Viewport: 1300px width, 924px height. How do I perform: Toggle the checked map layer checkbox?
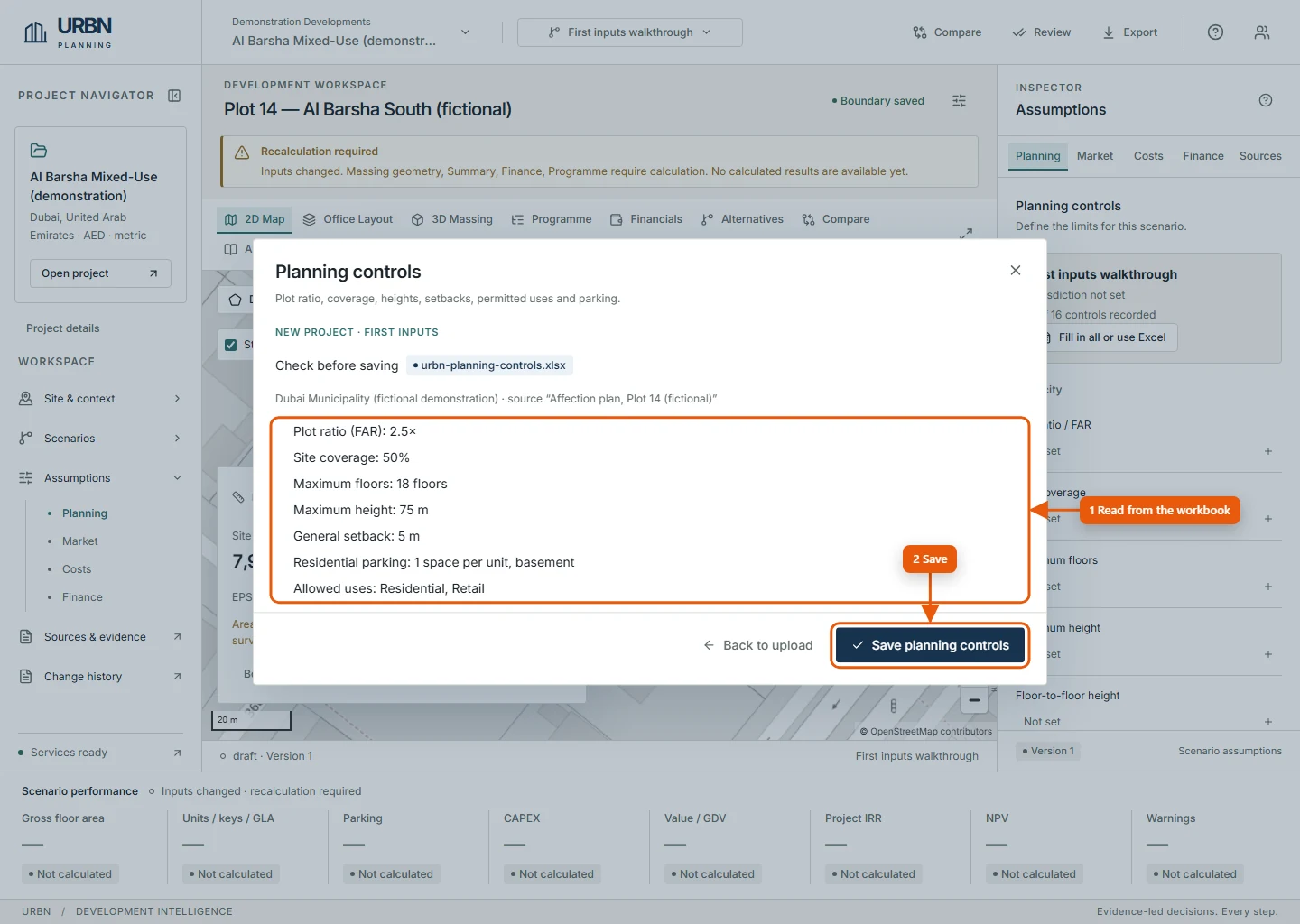231,345
